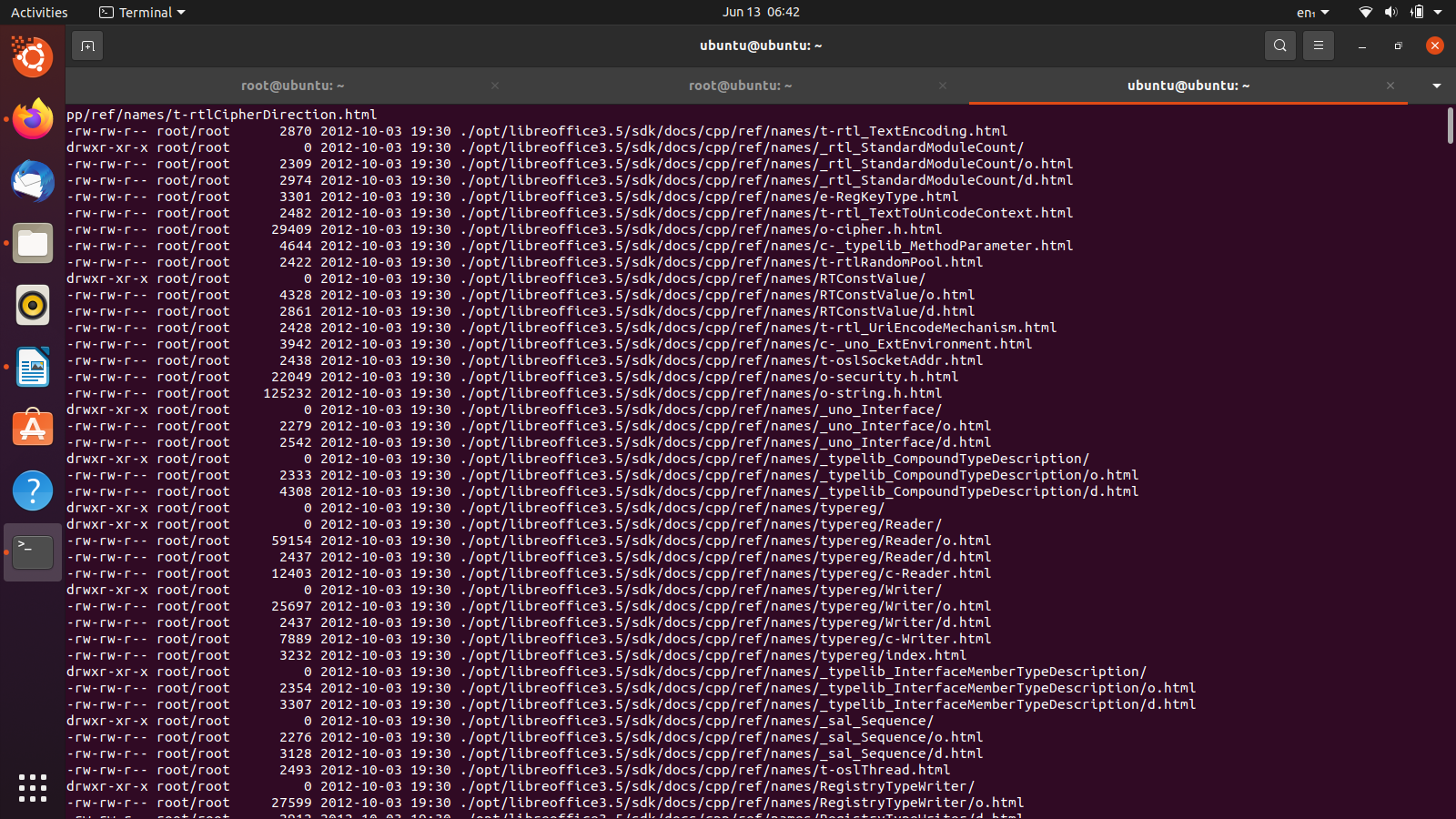The width and height of the screenshot is (1456, 819).
Task: Click the line for t-rtl_TextEncoding.html
Action: pyautogui.click(x=537, y=131)
